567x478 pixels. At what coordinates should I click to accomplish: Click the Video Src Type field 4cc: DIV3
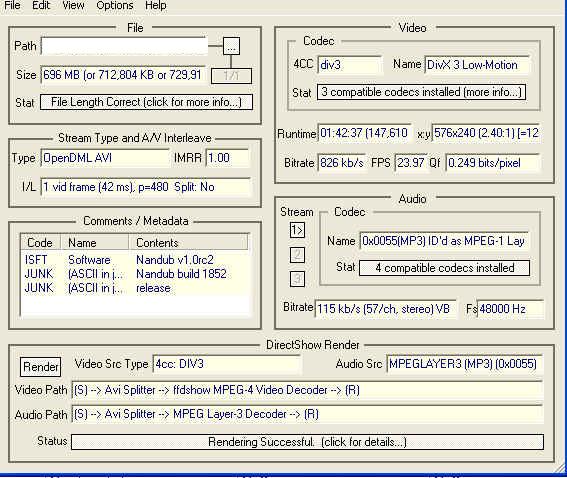pos(227,364)
